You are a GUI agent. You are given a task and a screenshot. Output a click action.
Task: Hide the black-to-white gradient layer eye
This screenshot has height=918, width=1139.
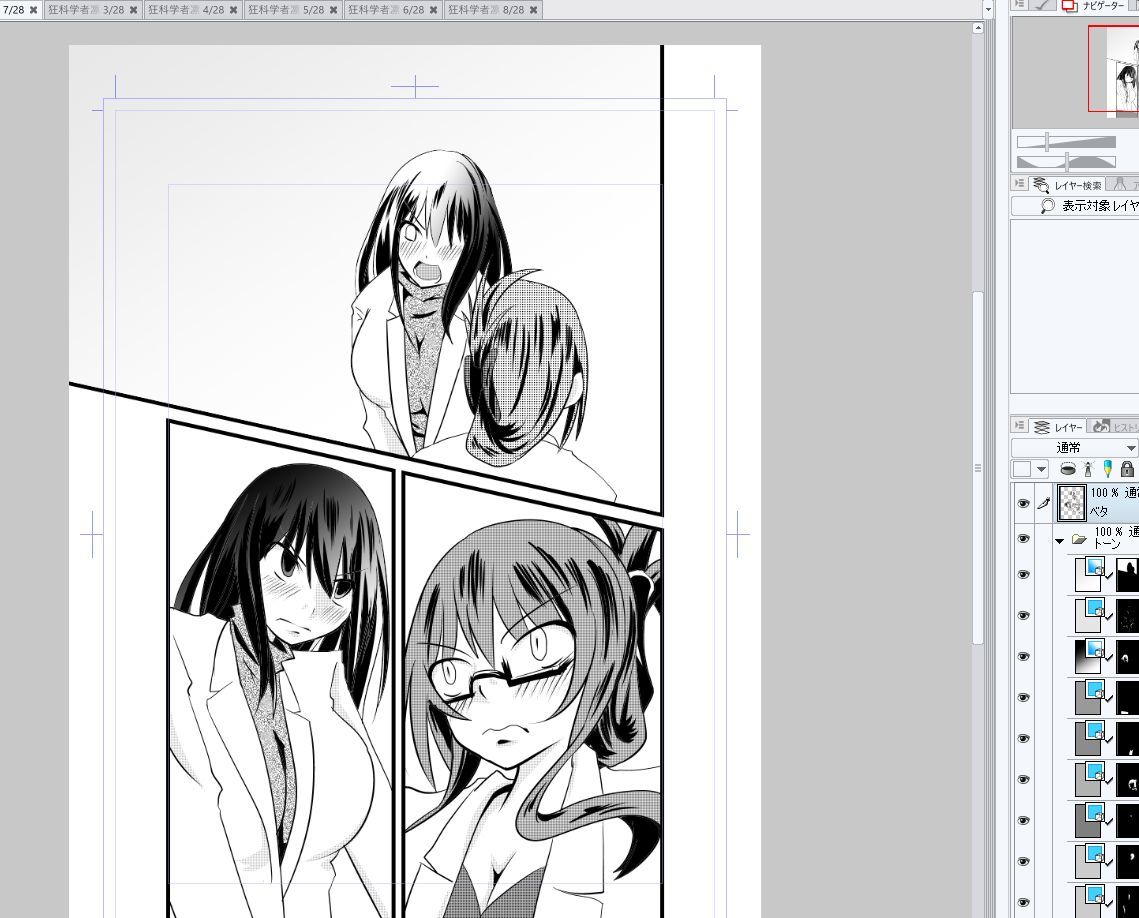tap(1024, 657)
